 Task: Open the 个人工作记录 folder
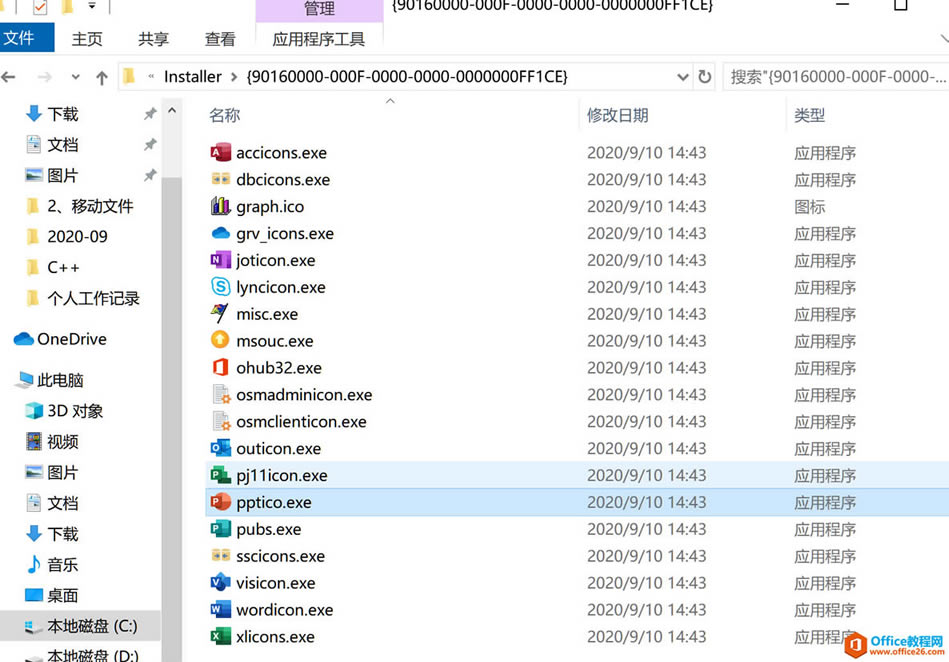pyautogui.click(x=93, y=298)
